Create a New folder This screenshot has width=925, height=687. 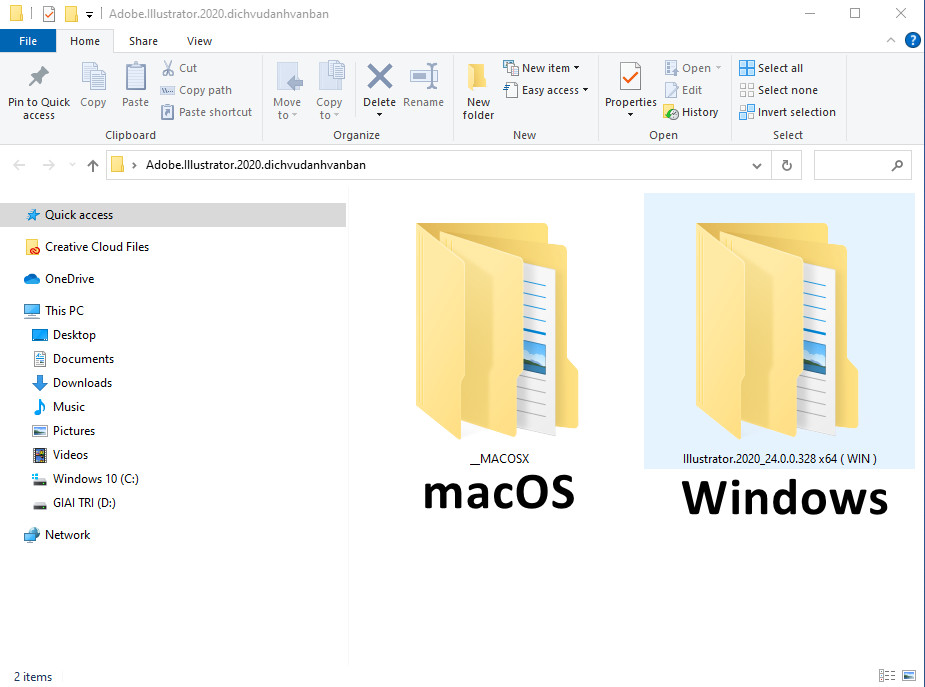(x=478, y=92)
